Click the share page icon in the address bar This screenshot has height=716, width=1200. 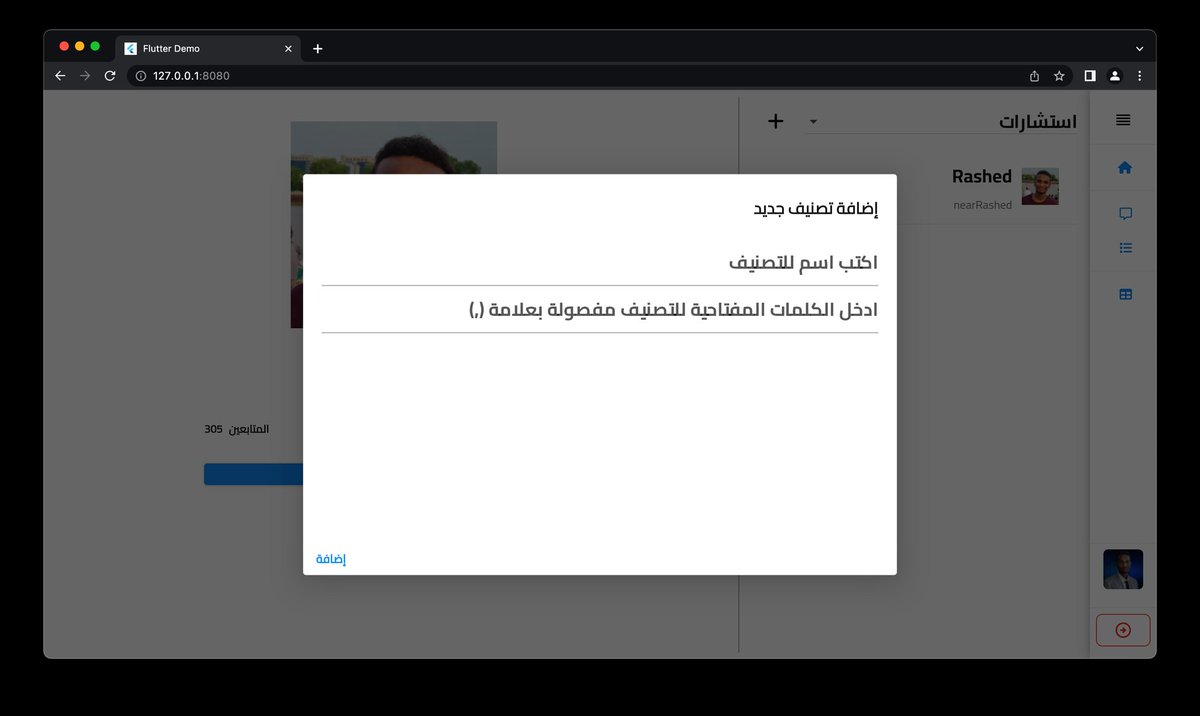1034,76
